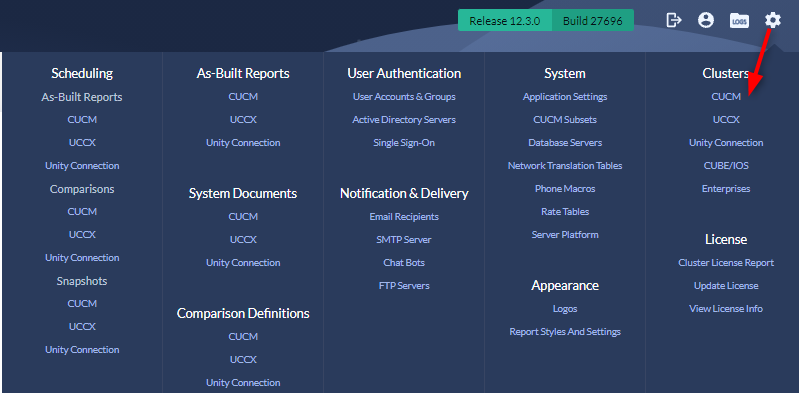Select CUCM Subsets

[565, 119]
